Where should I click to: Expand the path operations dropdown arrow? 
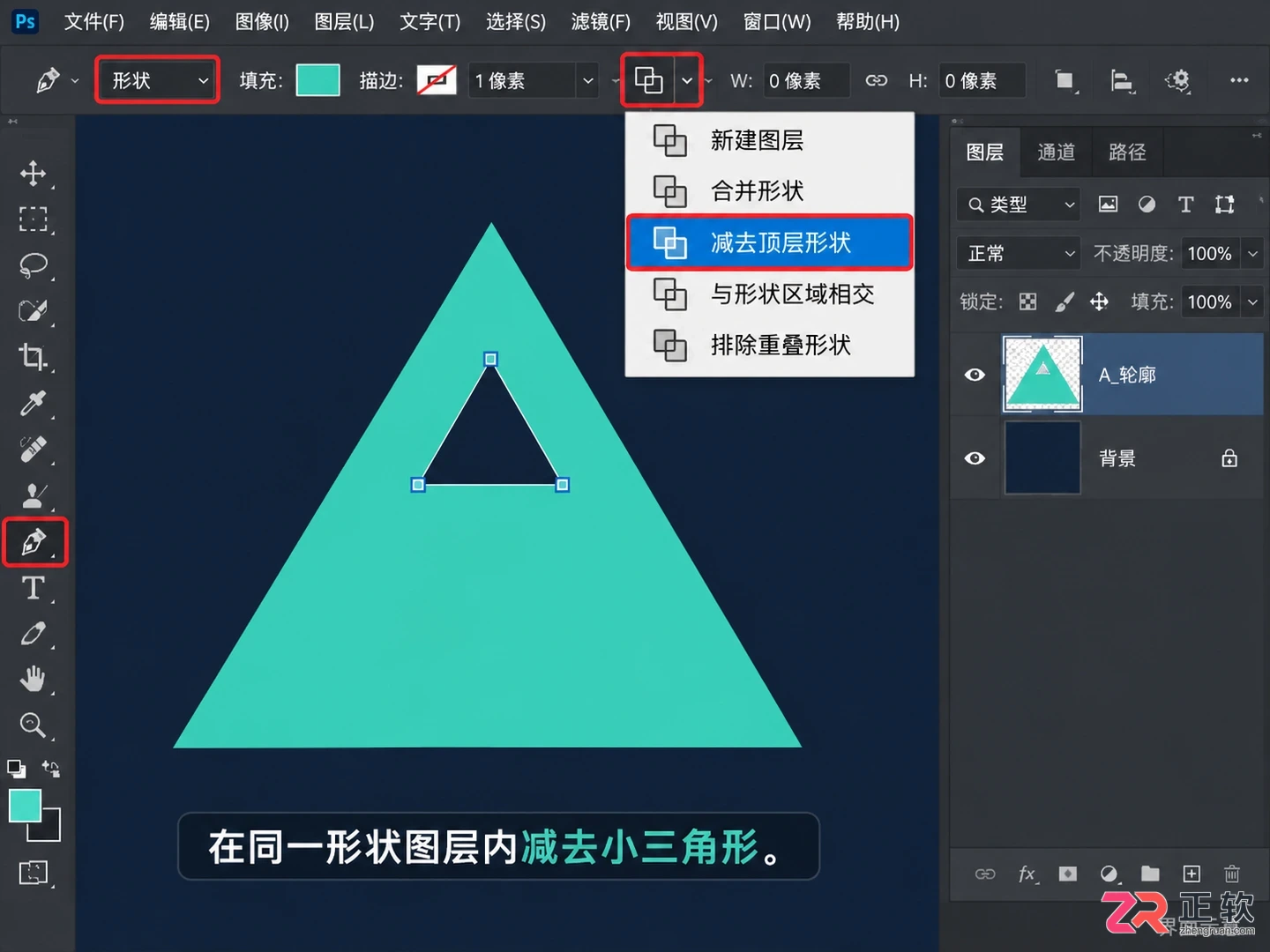click(687, 81)
